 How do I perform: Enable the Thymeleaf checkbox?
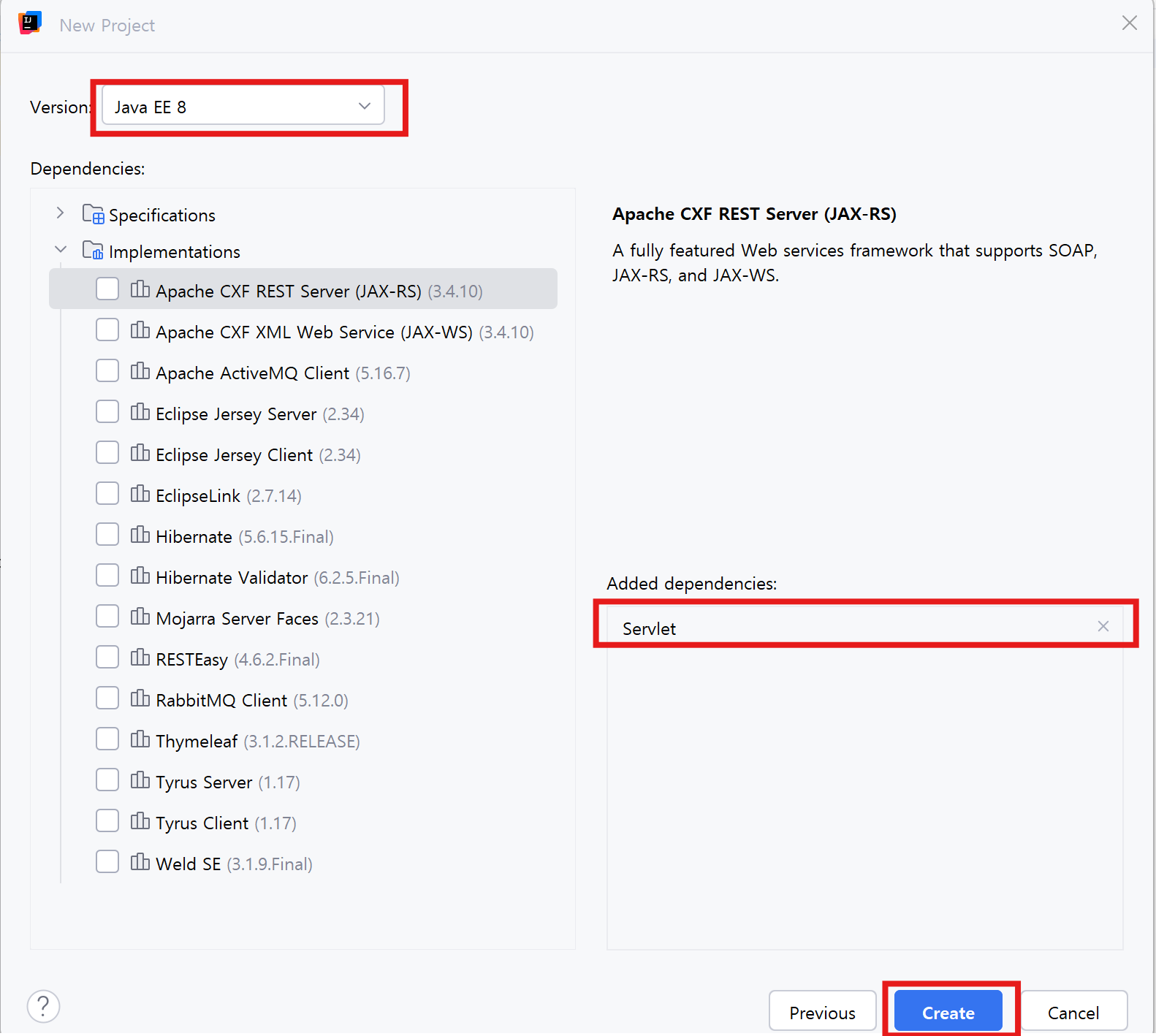pos(107,739)
